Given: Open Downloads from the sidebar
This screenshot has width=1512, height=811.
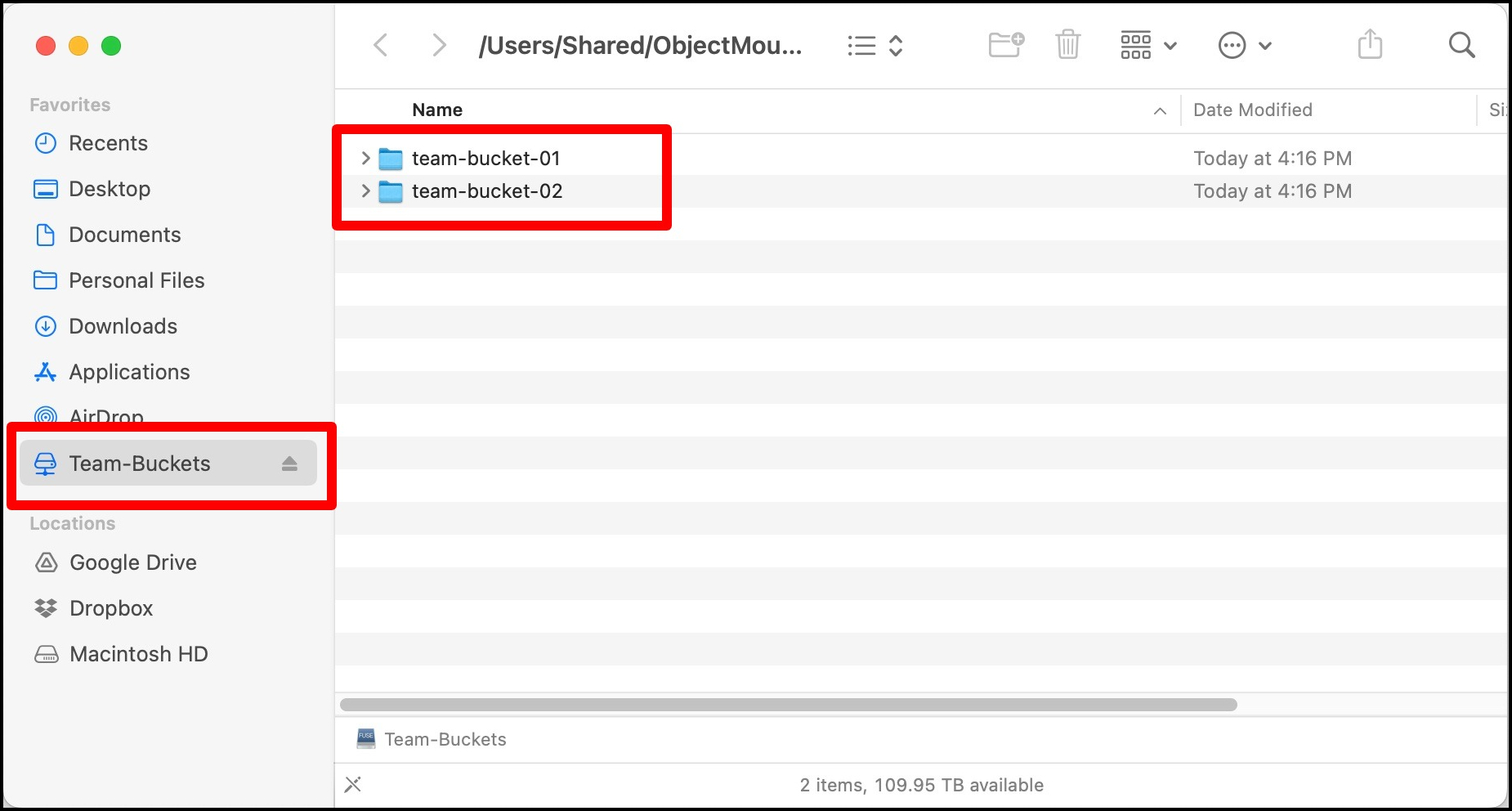Looking at the screenshot, I should pos(123,326).
